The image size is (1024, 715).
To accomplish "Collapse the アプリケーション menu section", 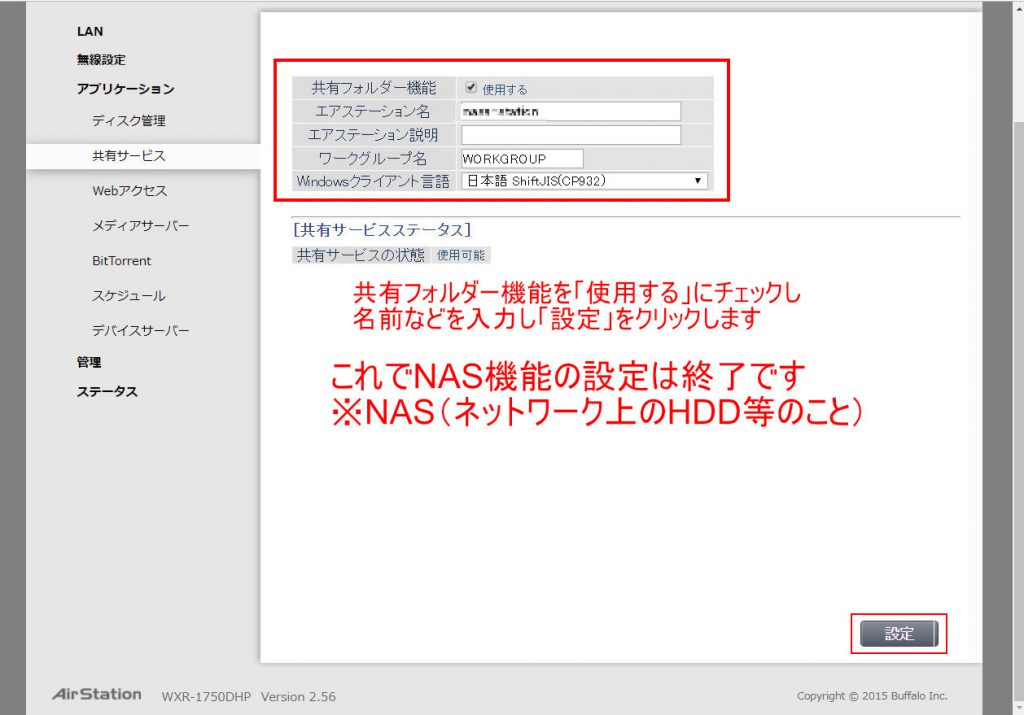I will pyautogui.click(x=125, y=89).
